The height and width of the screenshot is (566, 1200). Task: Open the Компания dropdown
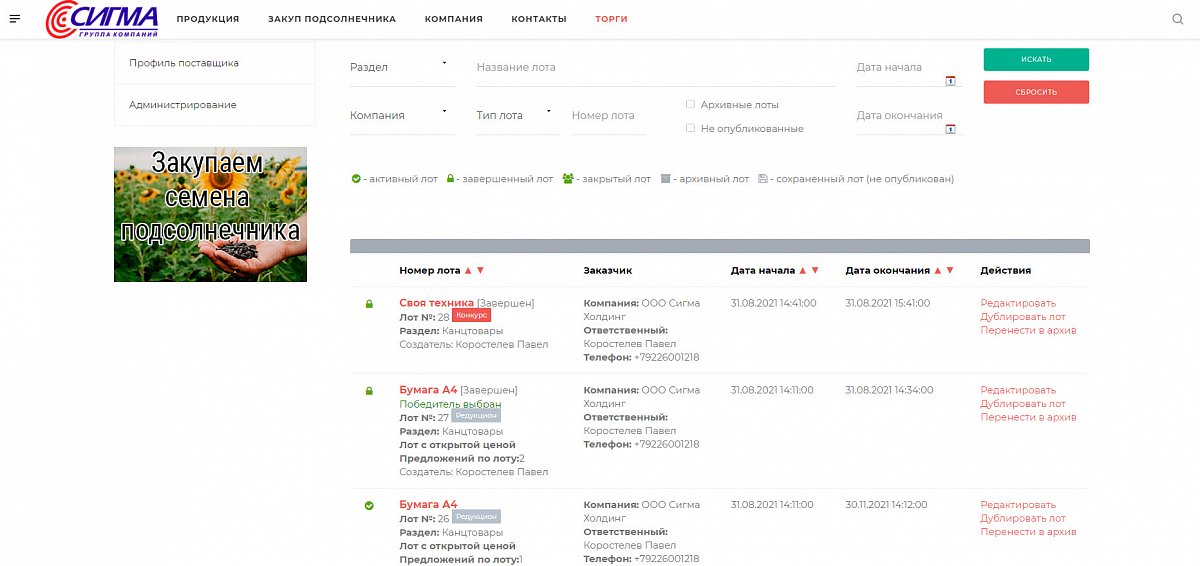pyautogui.click(x=402, y=115)
